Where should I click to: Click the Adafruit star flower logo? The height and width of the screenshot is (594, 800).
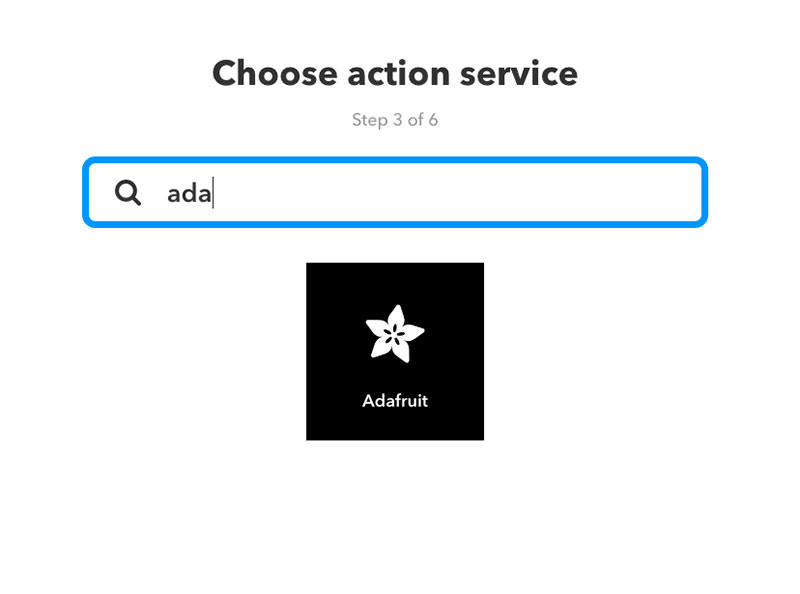pos(394,333)
